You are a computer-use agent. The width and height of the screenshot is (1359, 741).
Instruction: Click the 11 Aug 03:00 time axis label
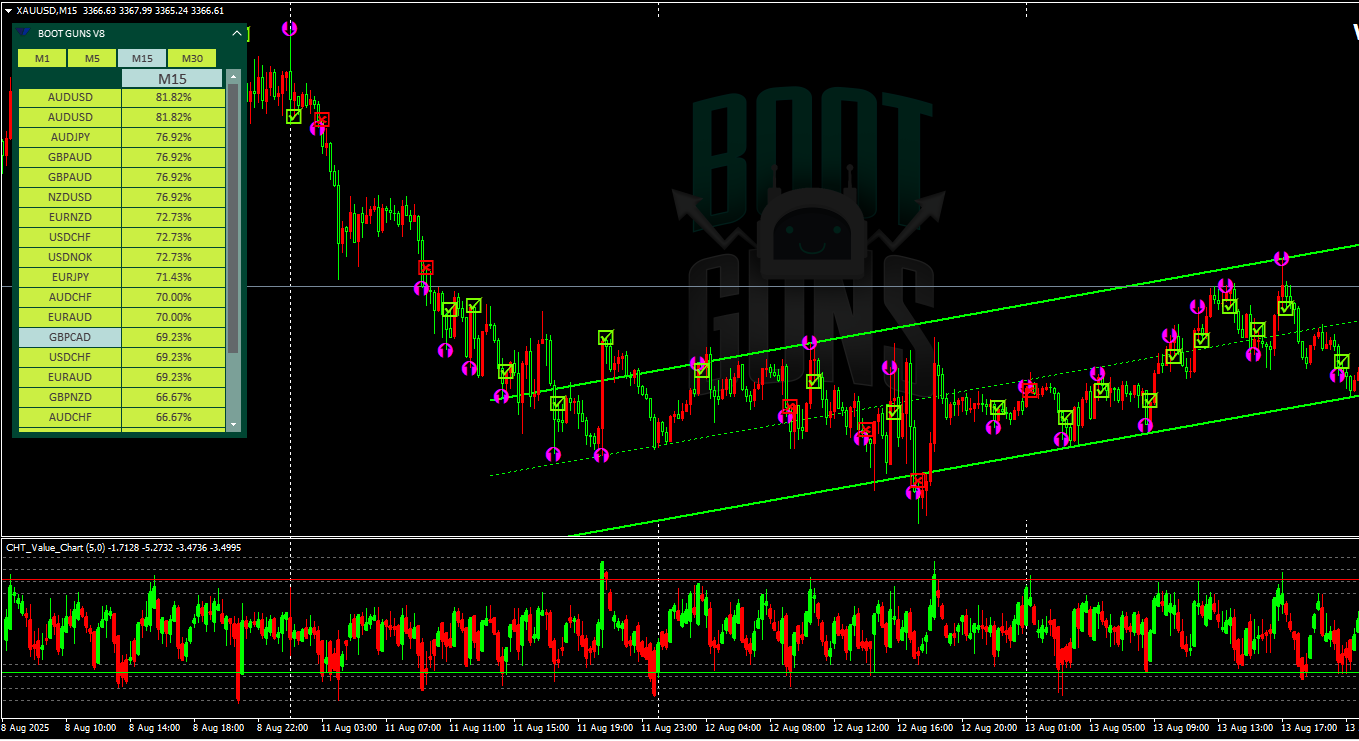coord(349,728)
